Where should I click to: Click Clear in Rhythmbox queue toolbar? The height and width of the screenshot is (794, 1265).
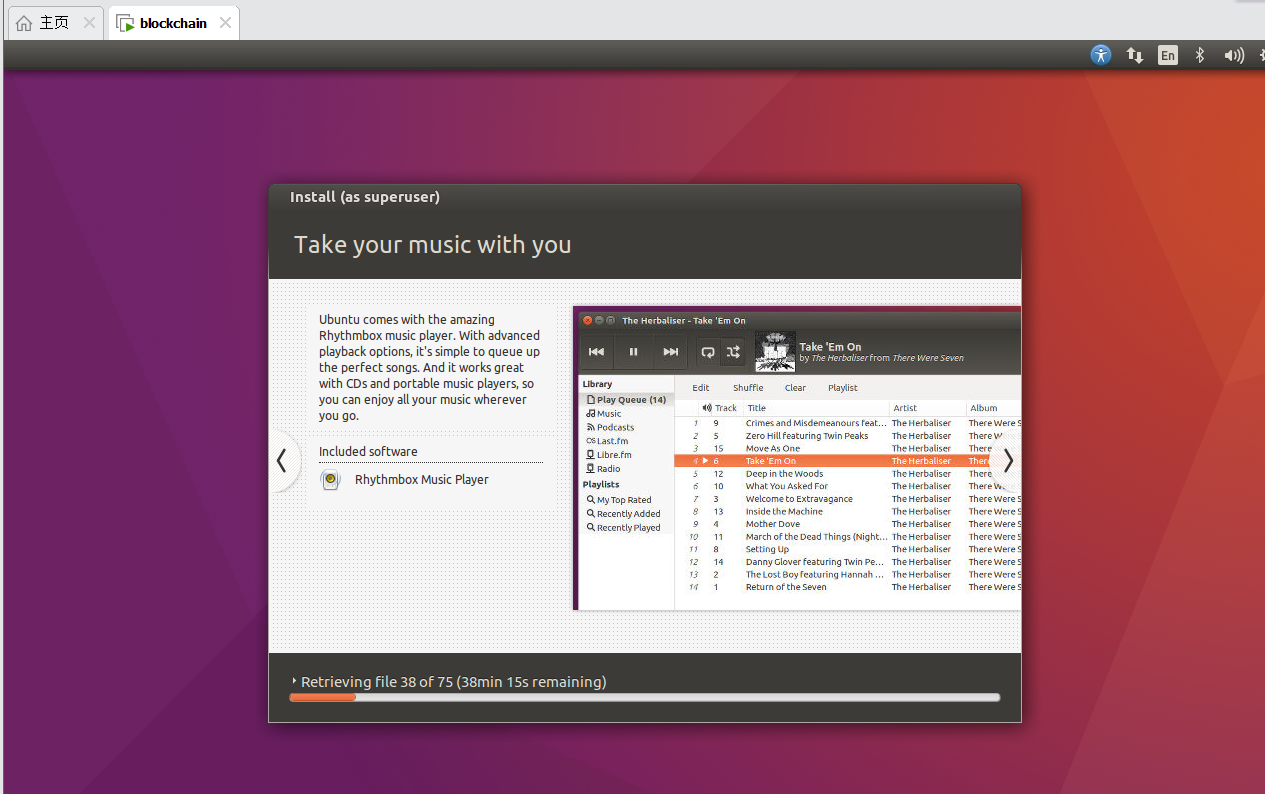pyautogui.click(x=795, y=388)
